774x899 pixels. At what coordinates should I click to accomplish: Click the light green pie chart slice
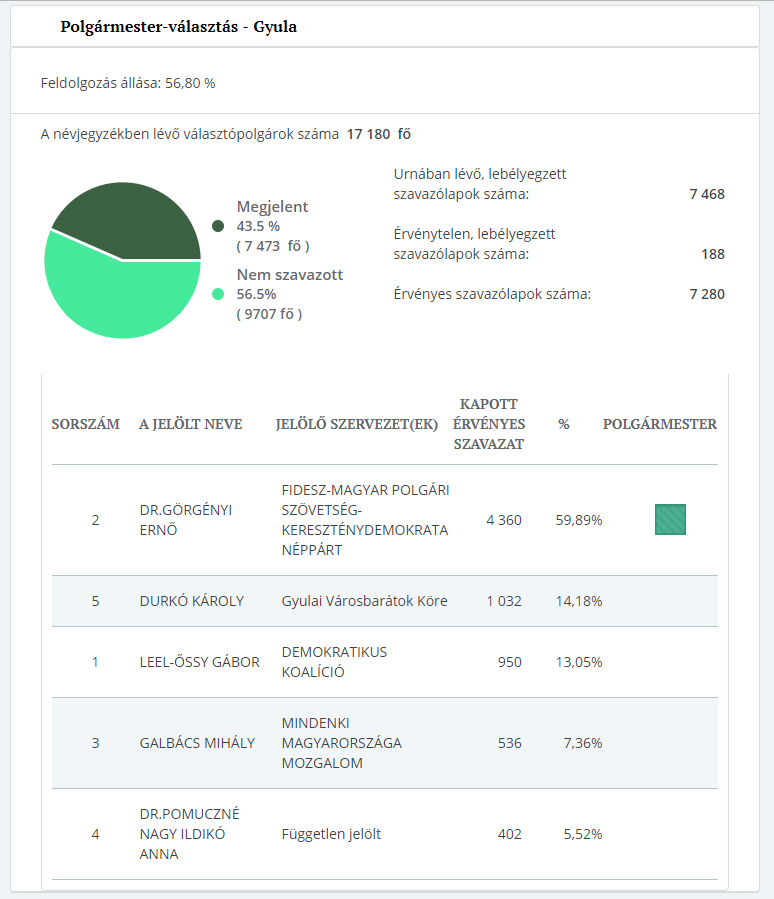120,295
